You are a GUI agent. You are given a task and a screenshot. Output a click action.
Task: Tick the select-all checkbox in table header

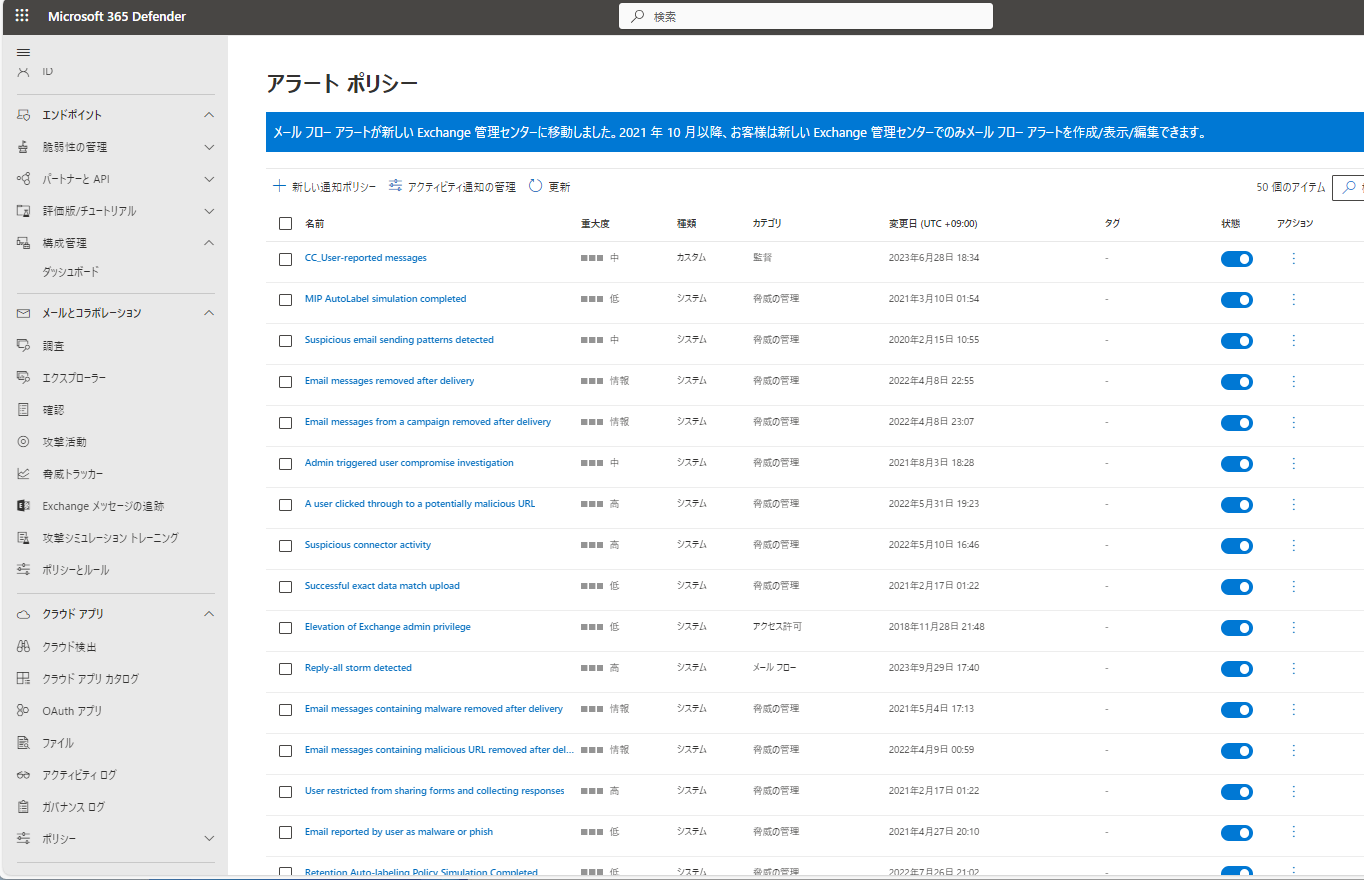click(x=285, y=224)
